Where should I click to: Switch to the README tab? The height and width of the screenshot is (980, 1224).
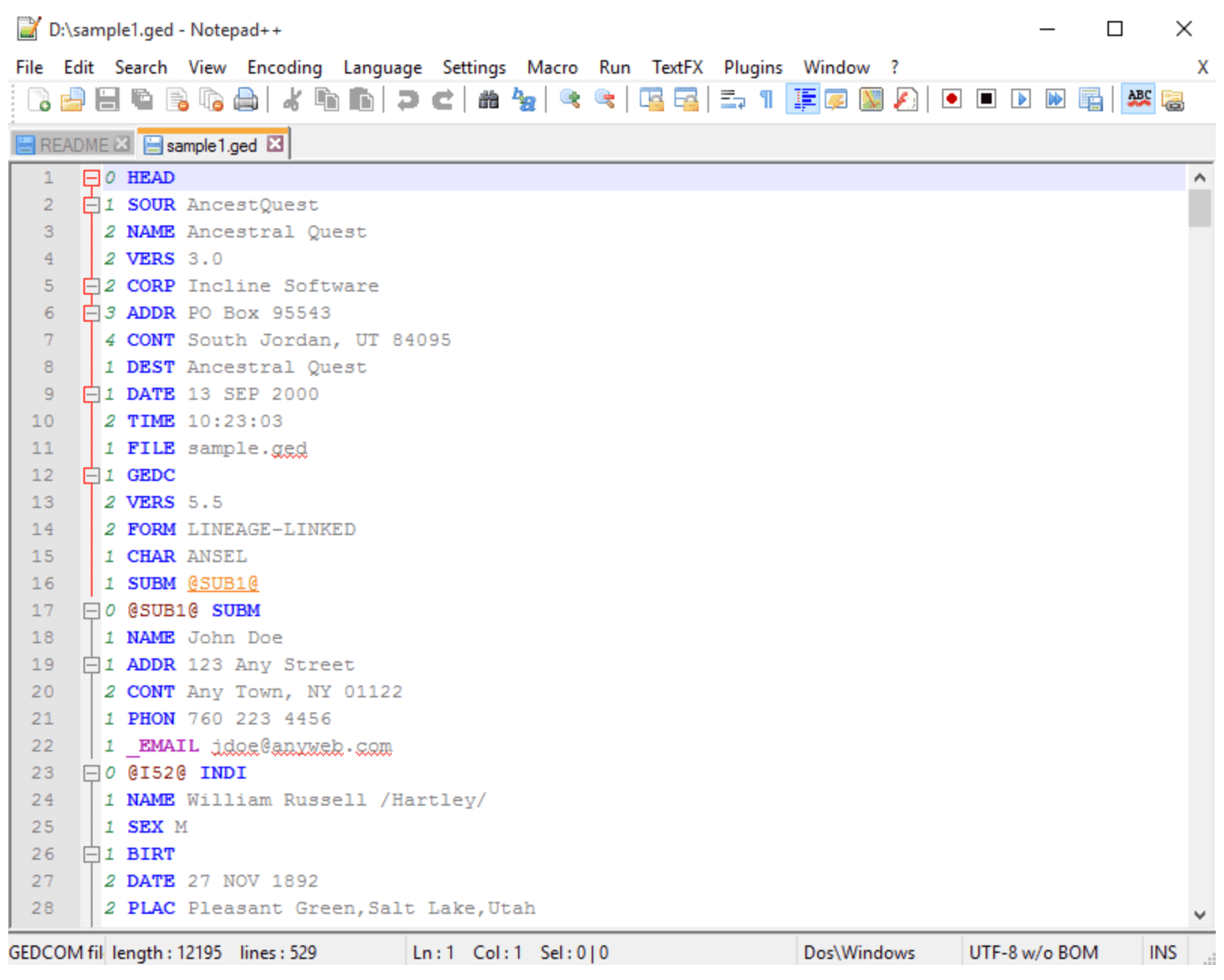tap(73, 145)
